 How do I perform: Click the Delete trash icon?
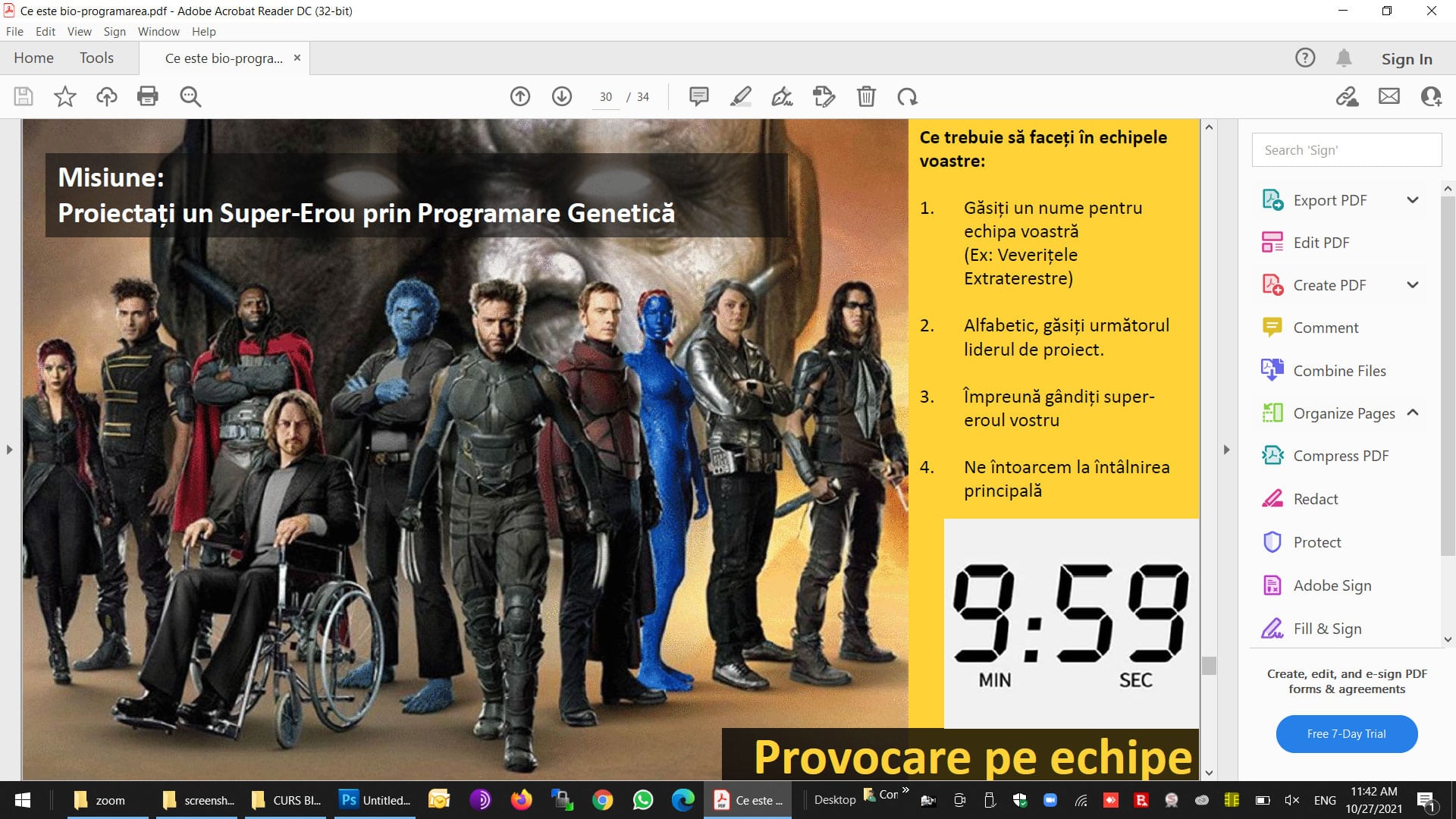pos(866,96)
